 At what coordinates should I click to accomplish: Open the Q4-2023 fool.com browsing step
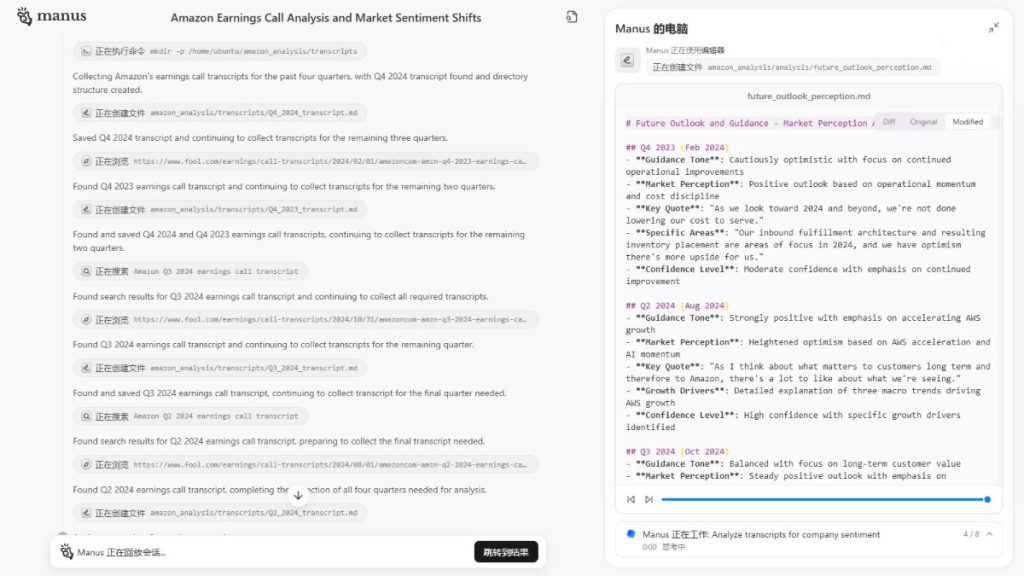coord(305,161)
